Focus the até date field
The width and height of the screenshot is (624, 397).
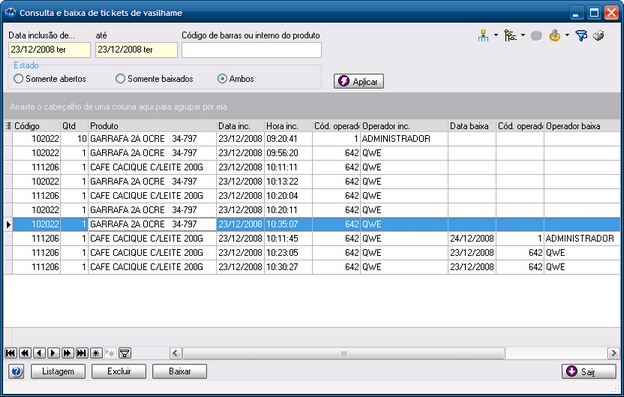pos(136,50)
